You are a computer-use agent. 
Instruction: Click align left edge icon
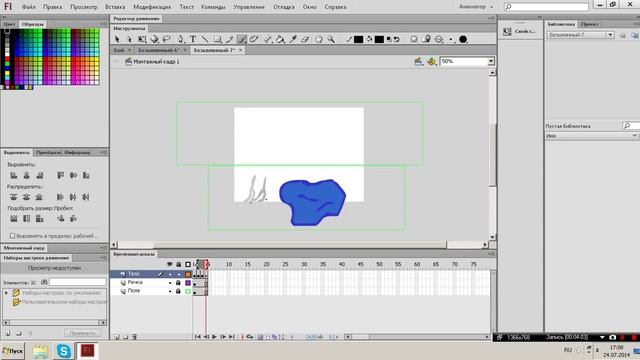[13, 175]
